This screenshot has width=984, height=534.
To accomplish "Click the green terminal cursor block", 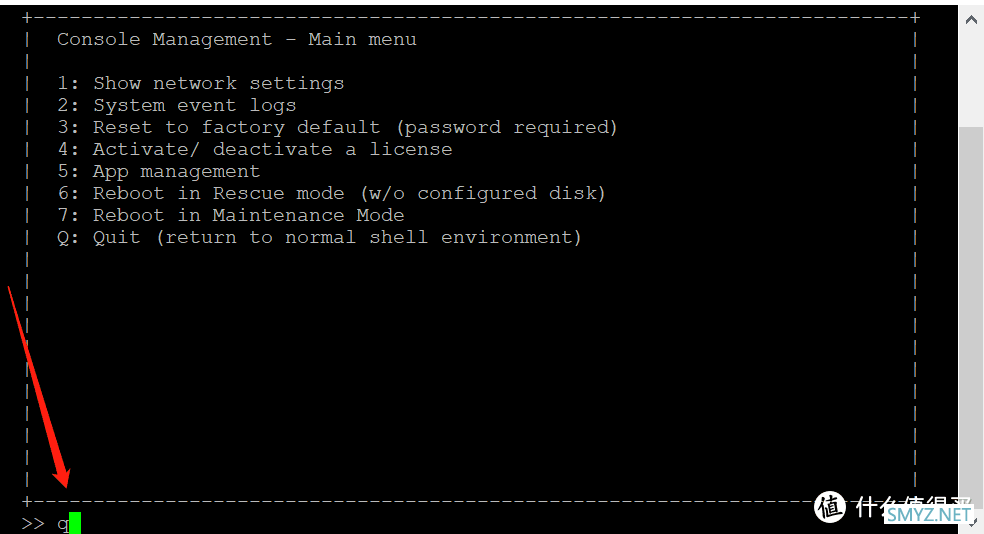I will point(75,523).
